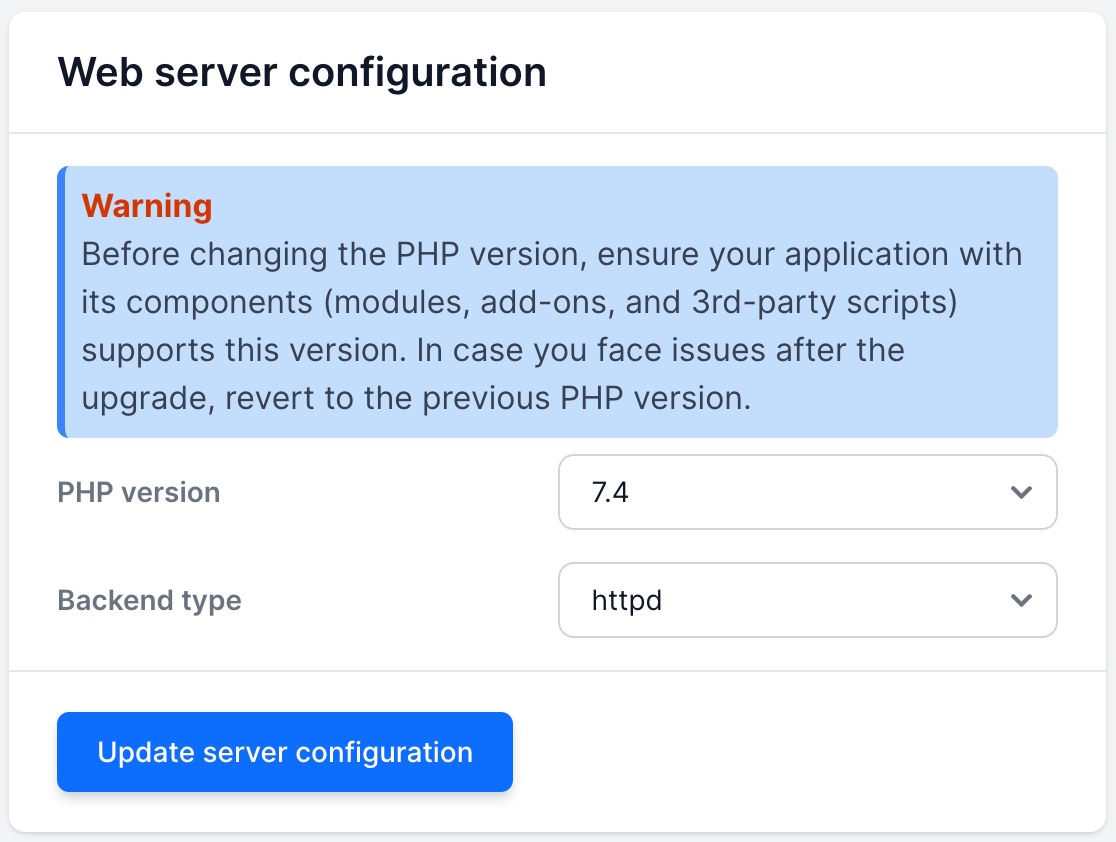Click the "Backend type" field label
The image size is (1116, 842).
[x=149, y=600]
